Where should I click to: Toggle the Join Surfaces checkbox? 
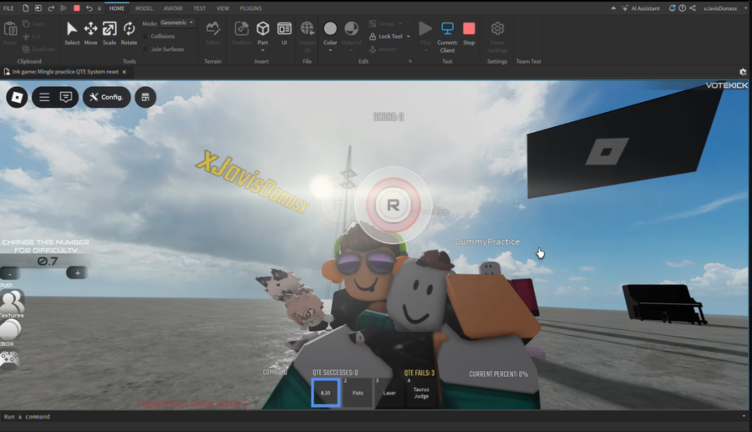146,48
